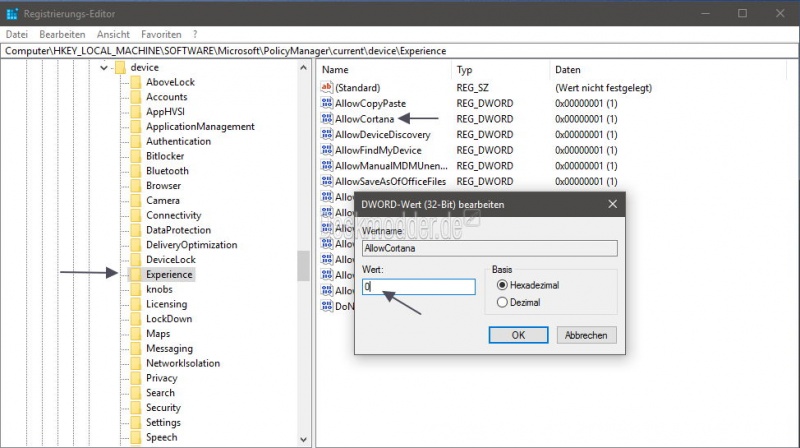This screenshot has height=448, width=800.
Task: Click the AllowCopyPaste DWORD icon
Action: pyautogui.click(x=327, y=103)
